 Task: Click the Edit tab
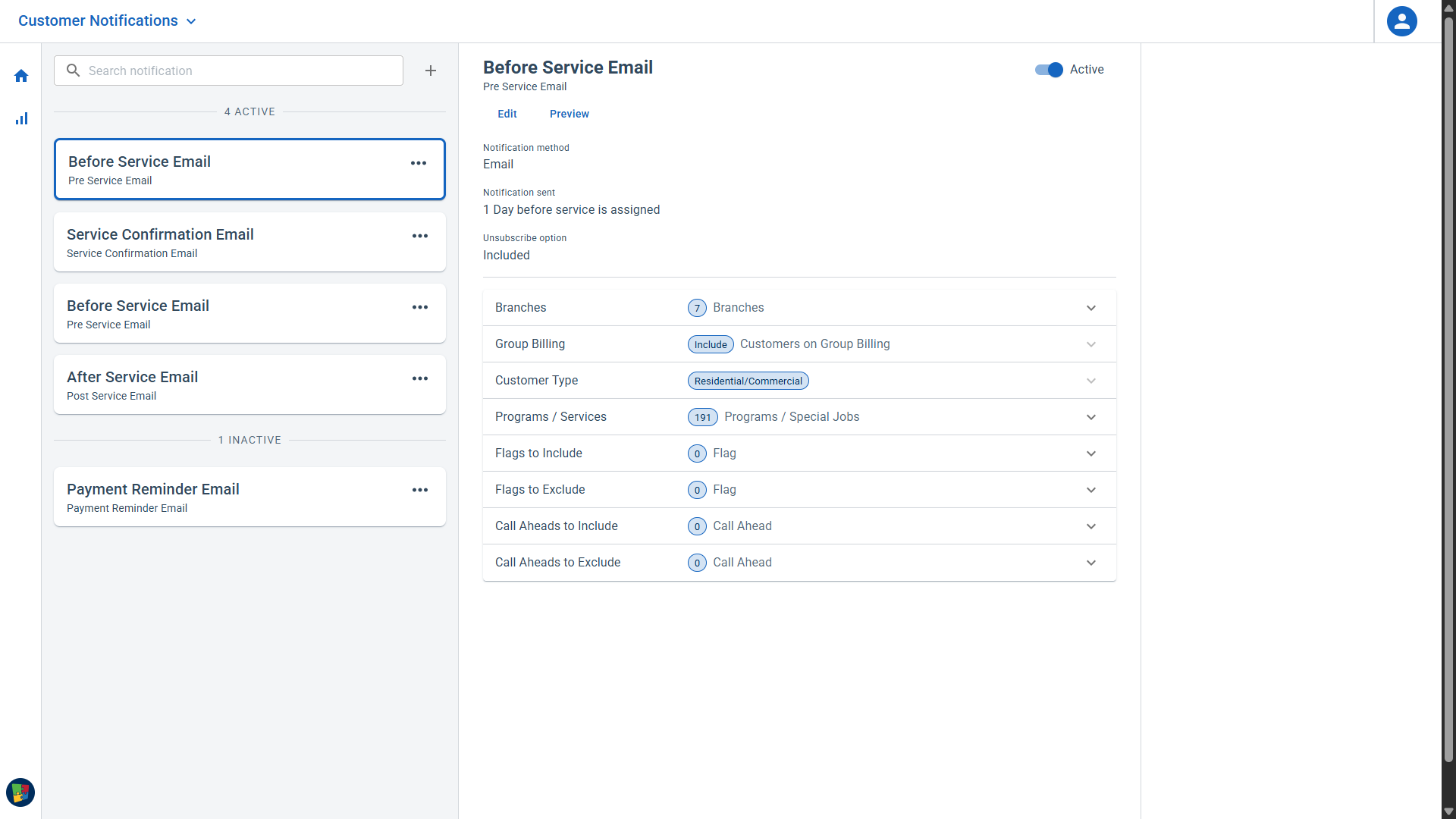click(507, 114)
